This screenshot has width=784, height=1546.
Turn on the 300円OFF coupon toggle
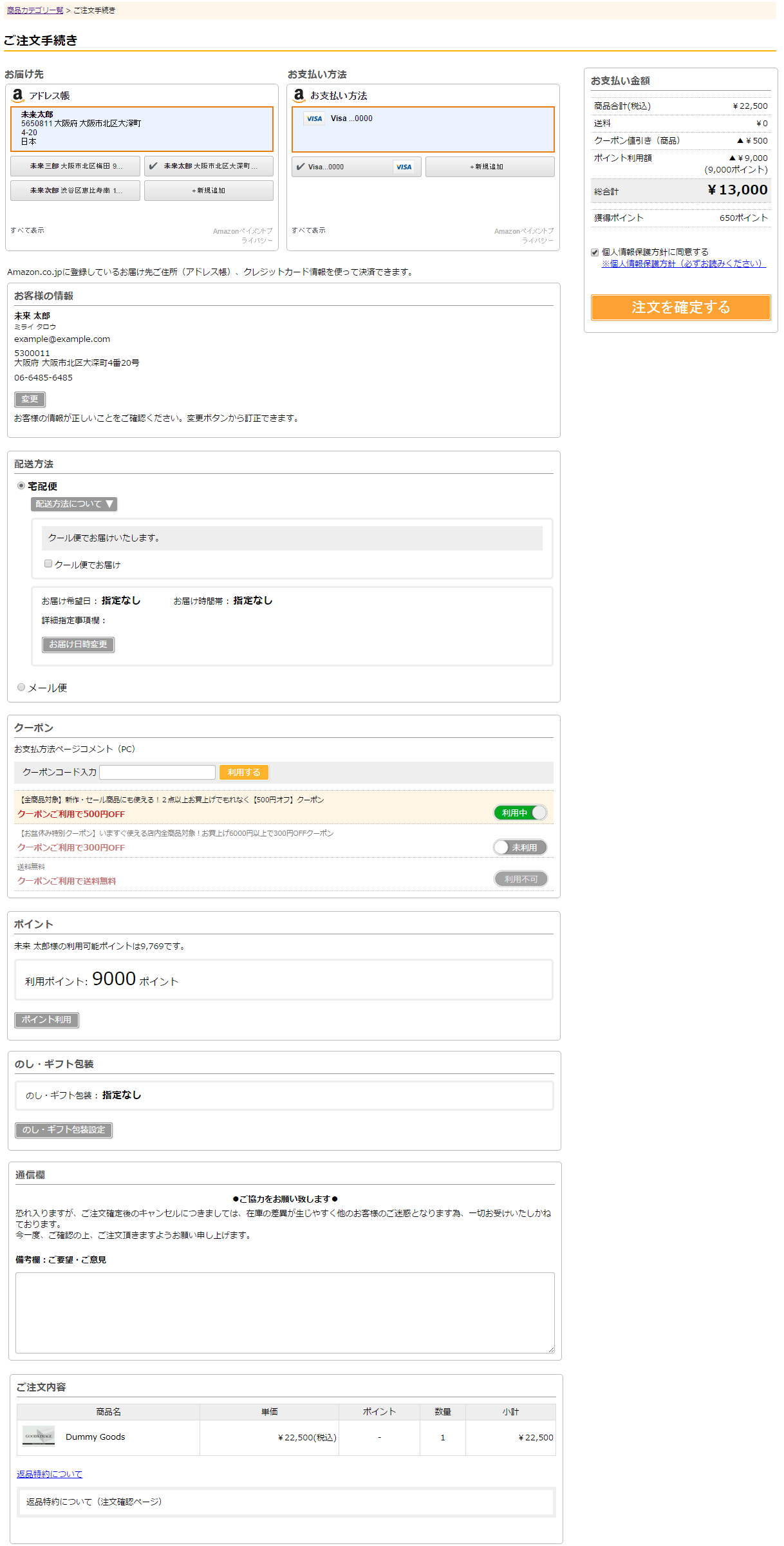[520, 847]
